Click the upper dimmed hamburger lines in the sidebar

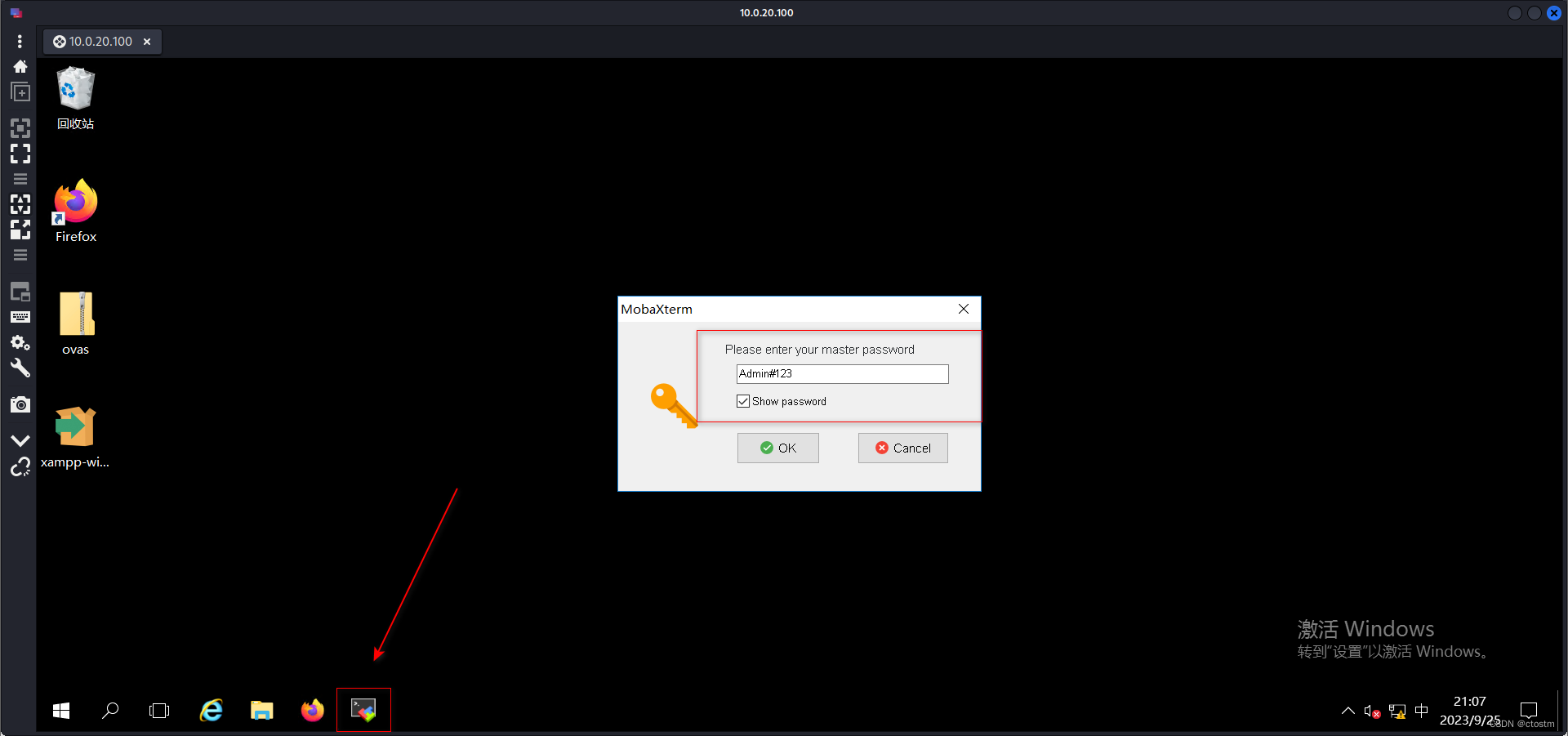20,179
